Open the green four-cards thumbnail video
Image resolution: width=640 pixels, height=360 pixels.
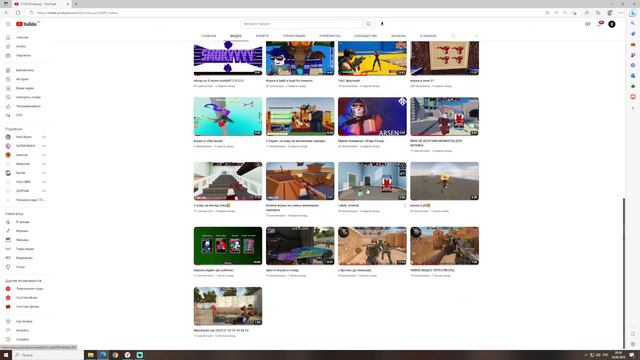pyautogui.click(x=228, y=246)
